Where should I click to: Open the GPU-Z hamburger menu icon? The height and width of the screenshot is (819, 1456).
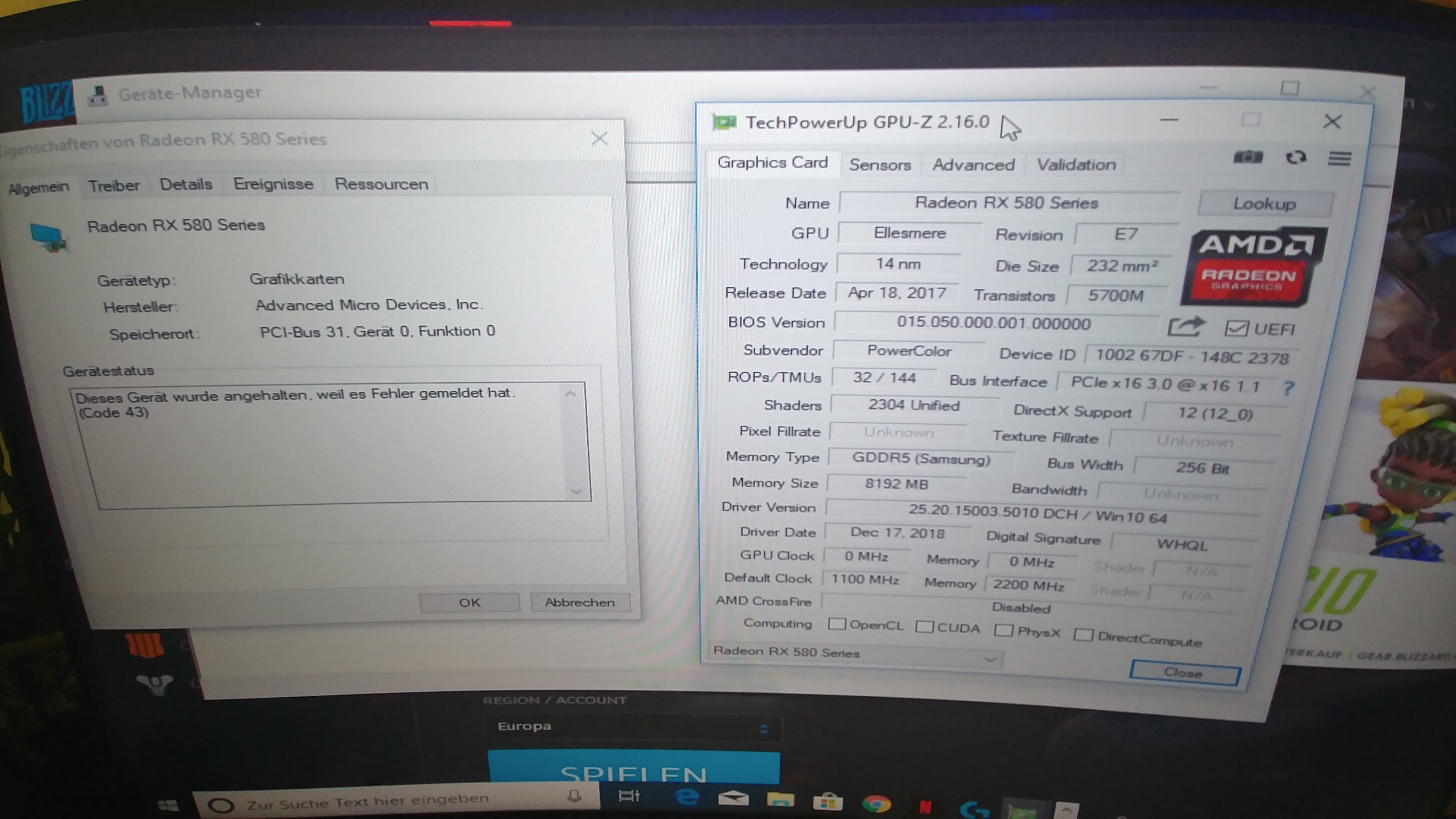pos(1339,159)
